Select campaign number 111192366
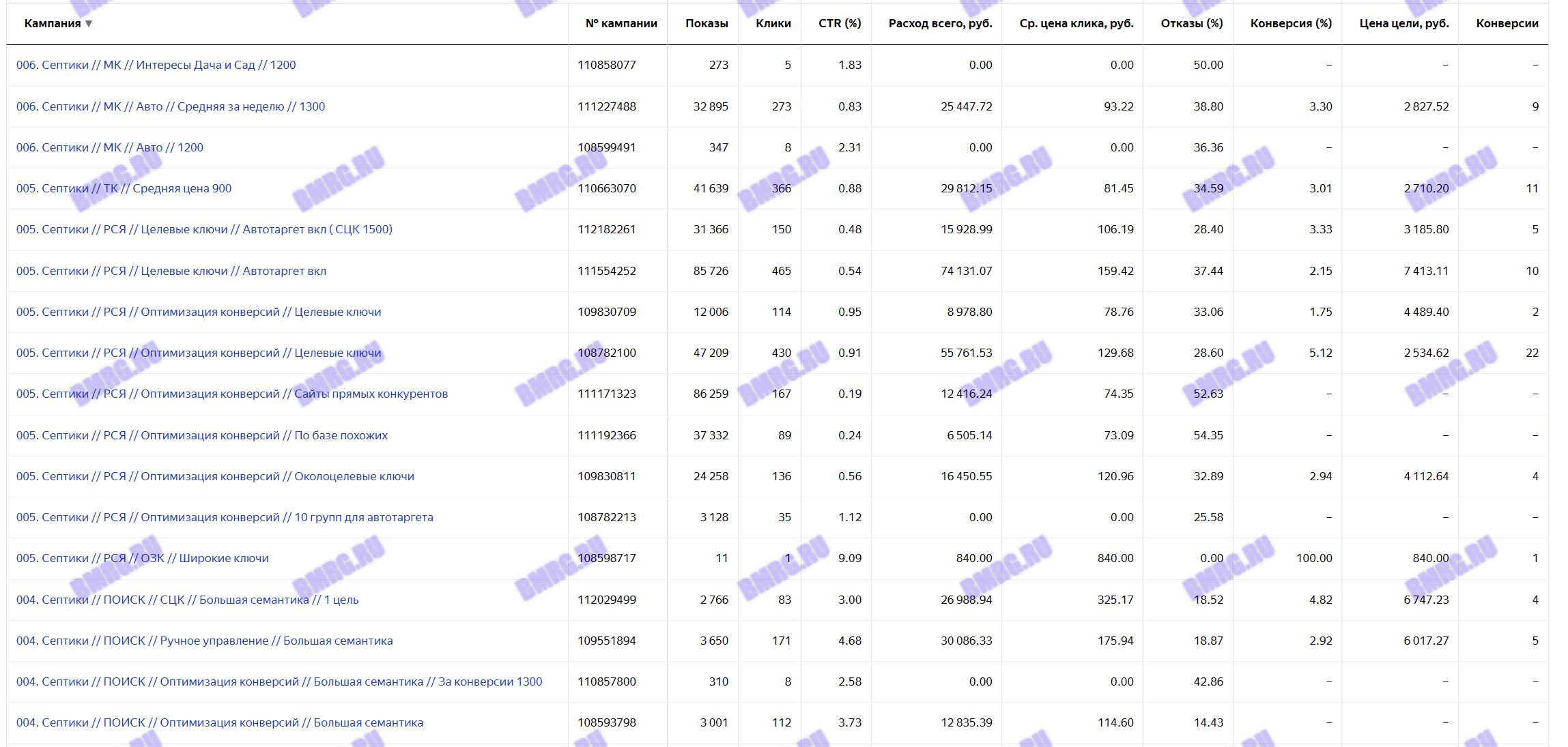 607,435
